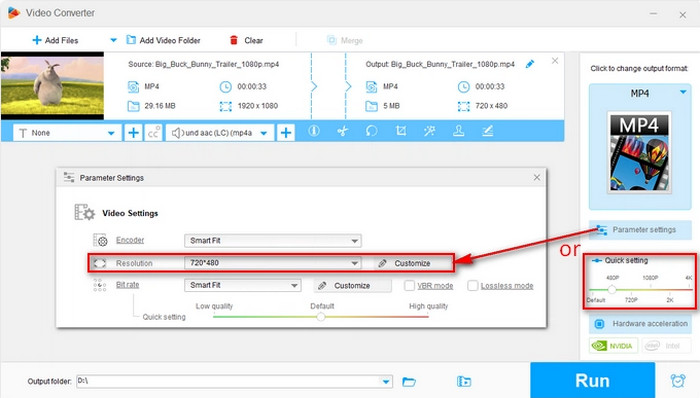The width and height of the screenshot is (700, 398).
Task: Open the subtitle None dropdown
Action: [67, 133]
